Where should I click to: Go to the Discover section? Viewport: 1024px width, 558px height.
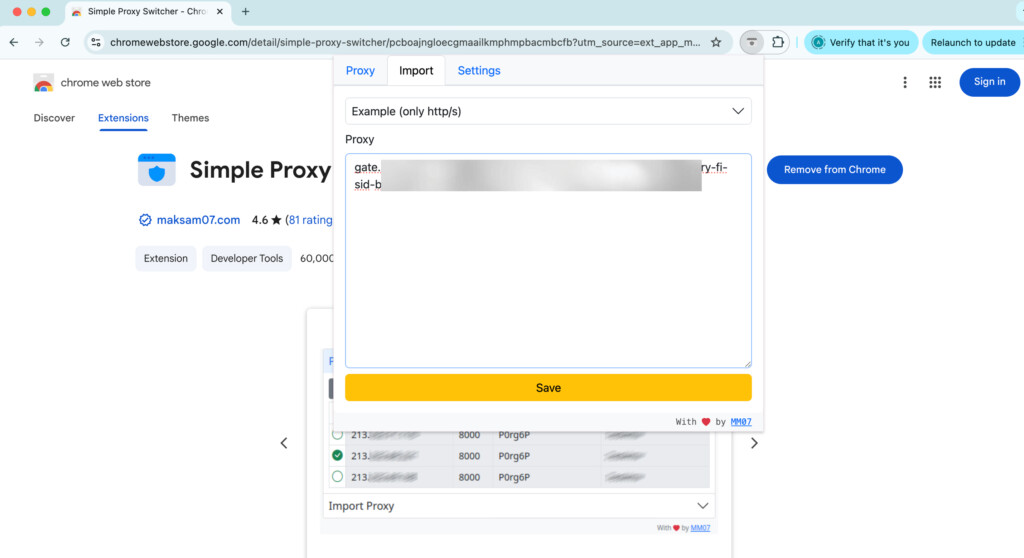click(54, 118)
